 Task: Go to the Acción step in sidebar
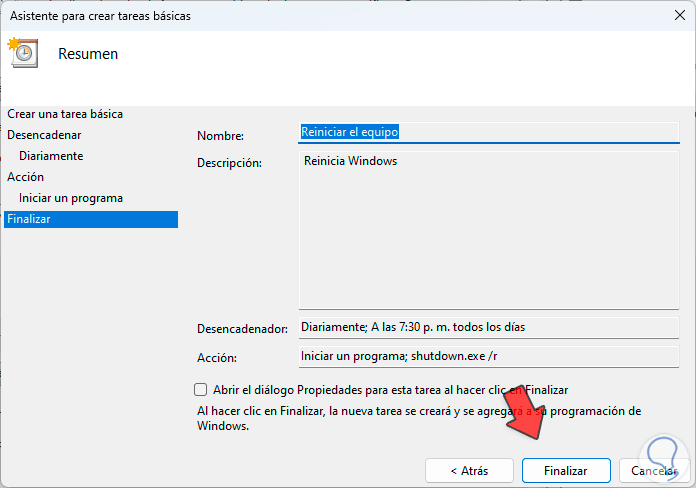[x=25, y=177]
